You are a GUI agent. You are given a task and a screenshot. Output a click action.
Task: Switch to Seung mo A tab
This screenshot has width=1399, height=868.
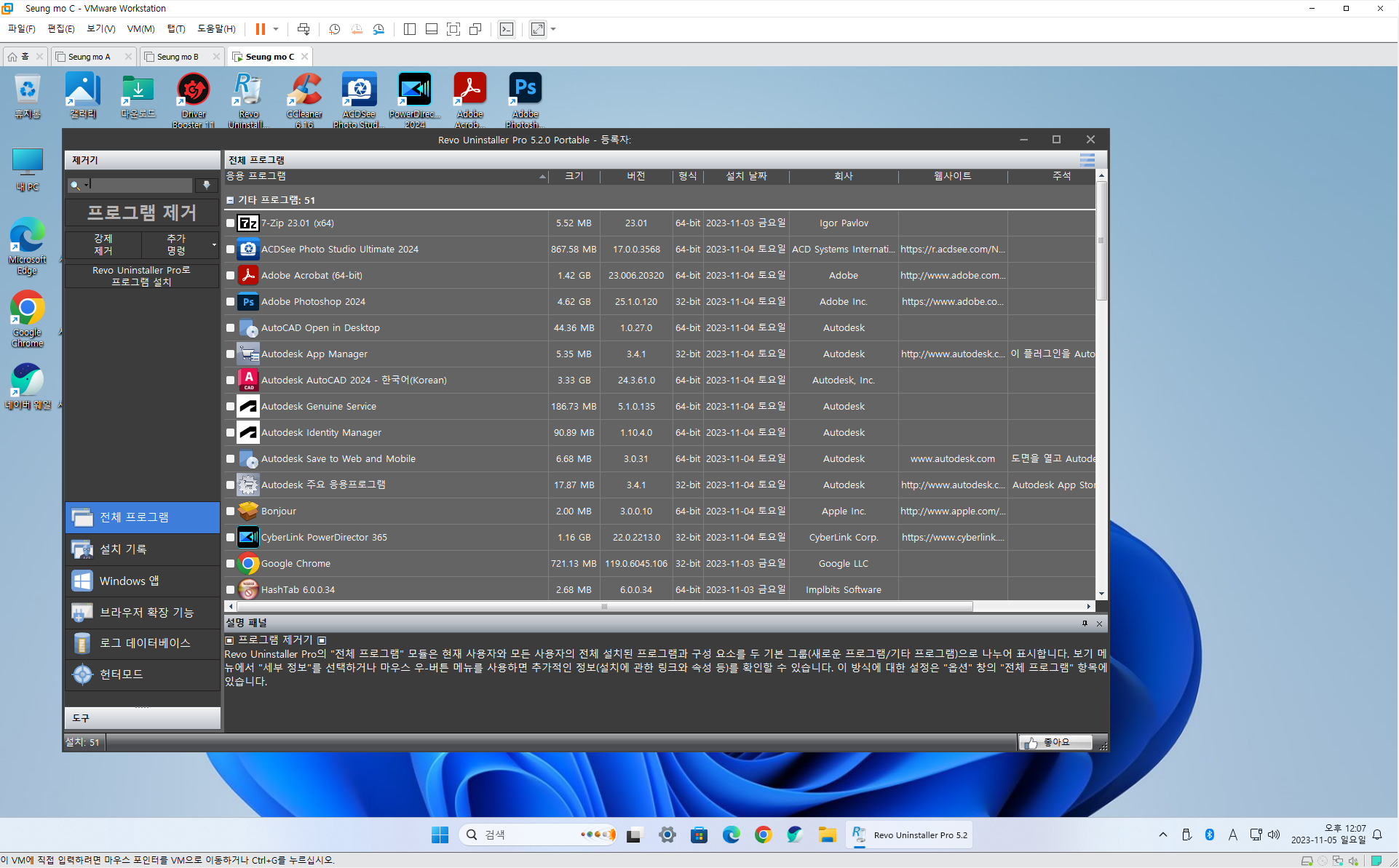[x=89, y=57]
